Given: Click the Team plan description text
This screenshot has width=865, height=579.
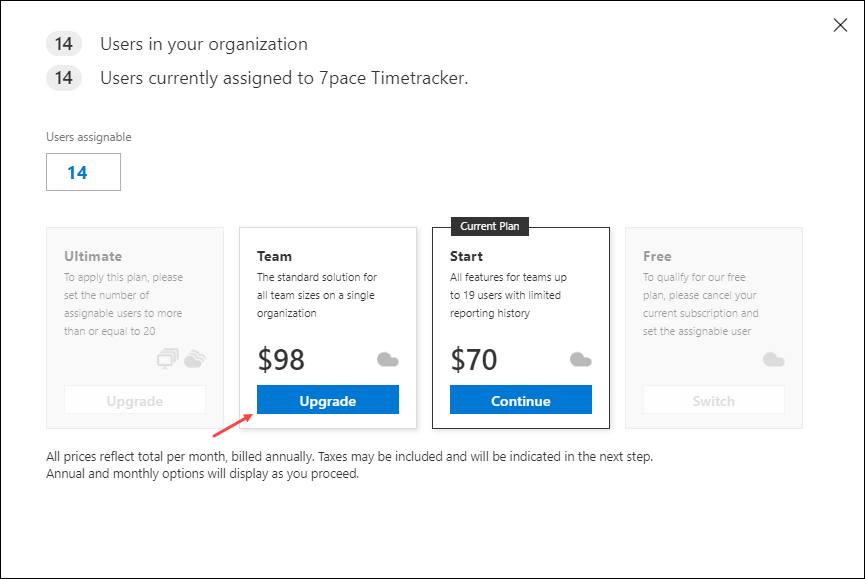Looking at the screenshot, I should point(317,295).
